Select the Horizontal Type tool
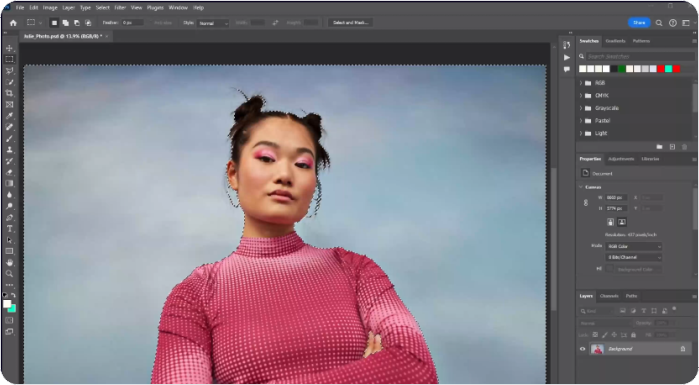The image size is (699, 385). pos(9,229)
